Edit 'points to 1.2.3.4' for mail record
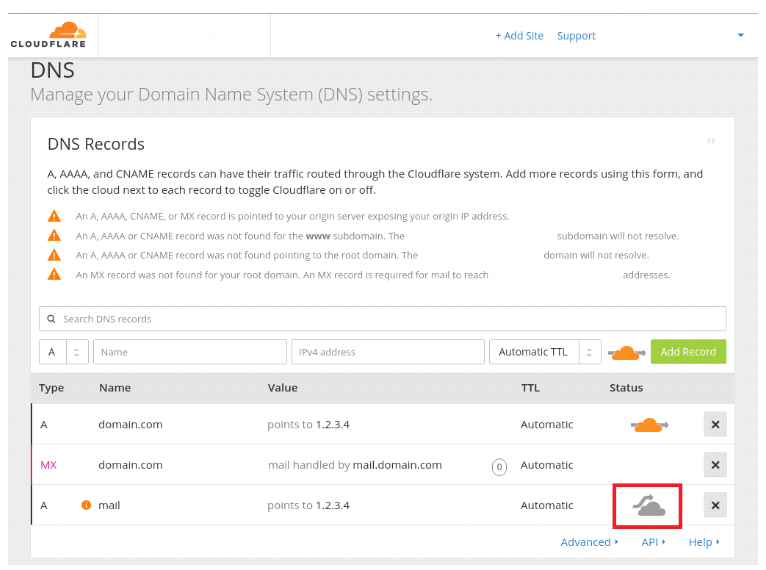The height and width of the screenshot is (570, 766). click(308, 505)
